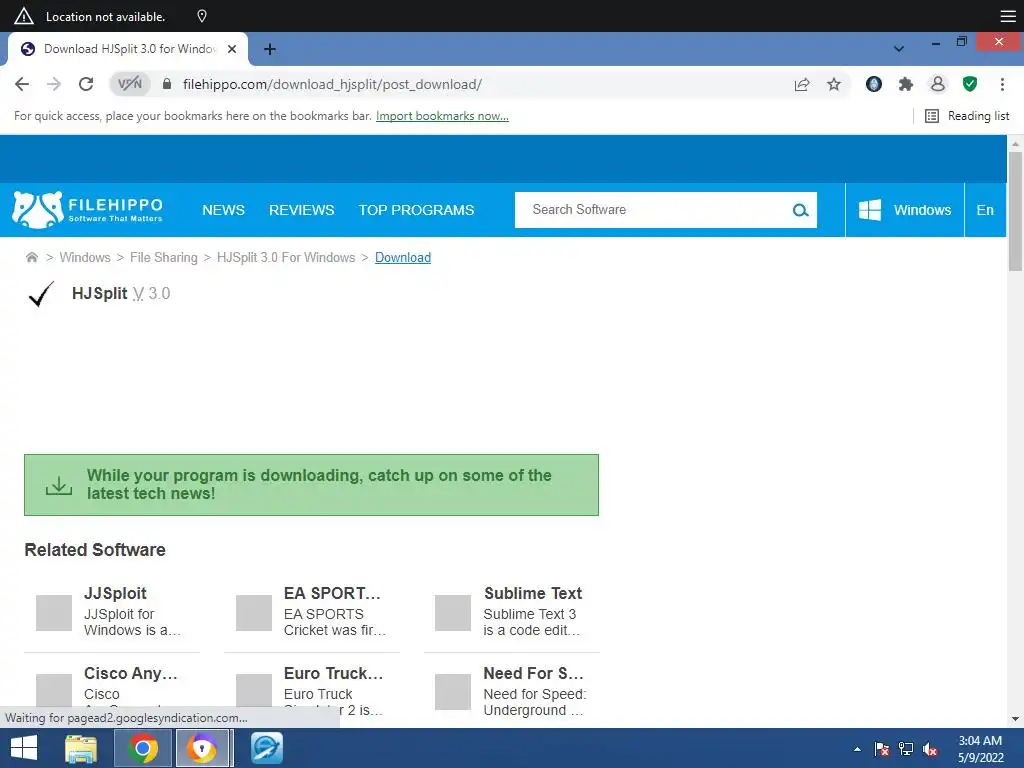Click the download icon in green banner
The height and width of the screenshot is (768, 1024).
coord(59,485)
